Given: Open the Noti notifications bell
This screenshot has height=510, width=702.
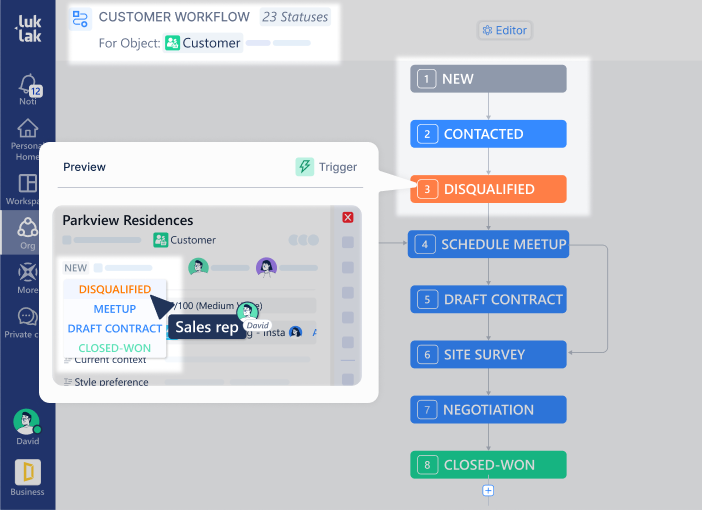Looking at the screenshot, I should 28,85.
